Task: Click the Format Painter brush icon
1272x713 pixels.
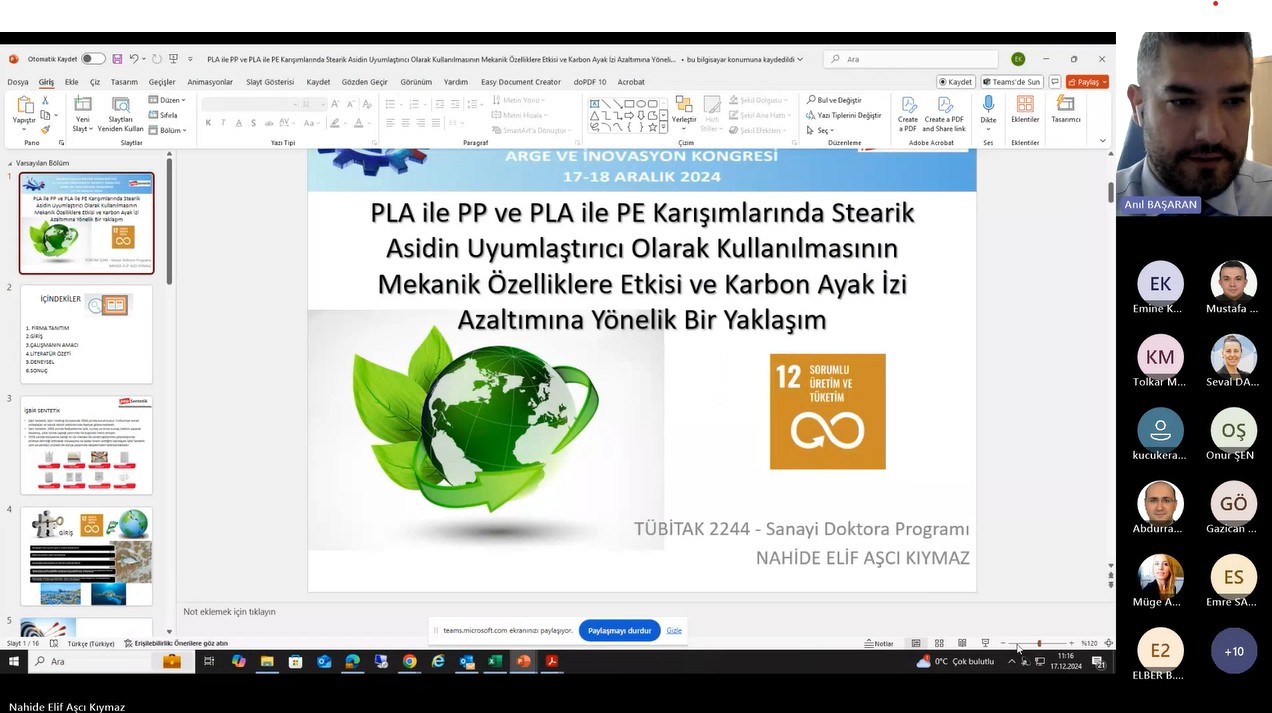Action: click(46, 129)
